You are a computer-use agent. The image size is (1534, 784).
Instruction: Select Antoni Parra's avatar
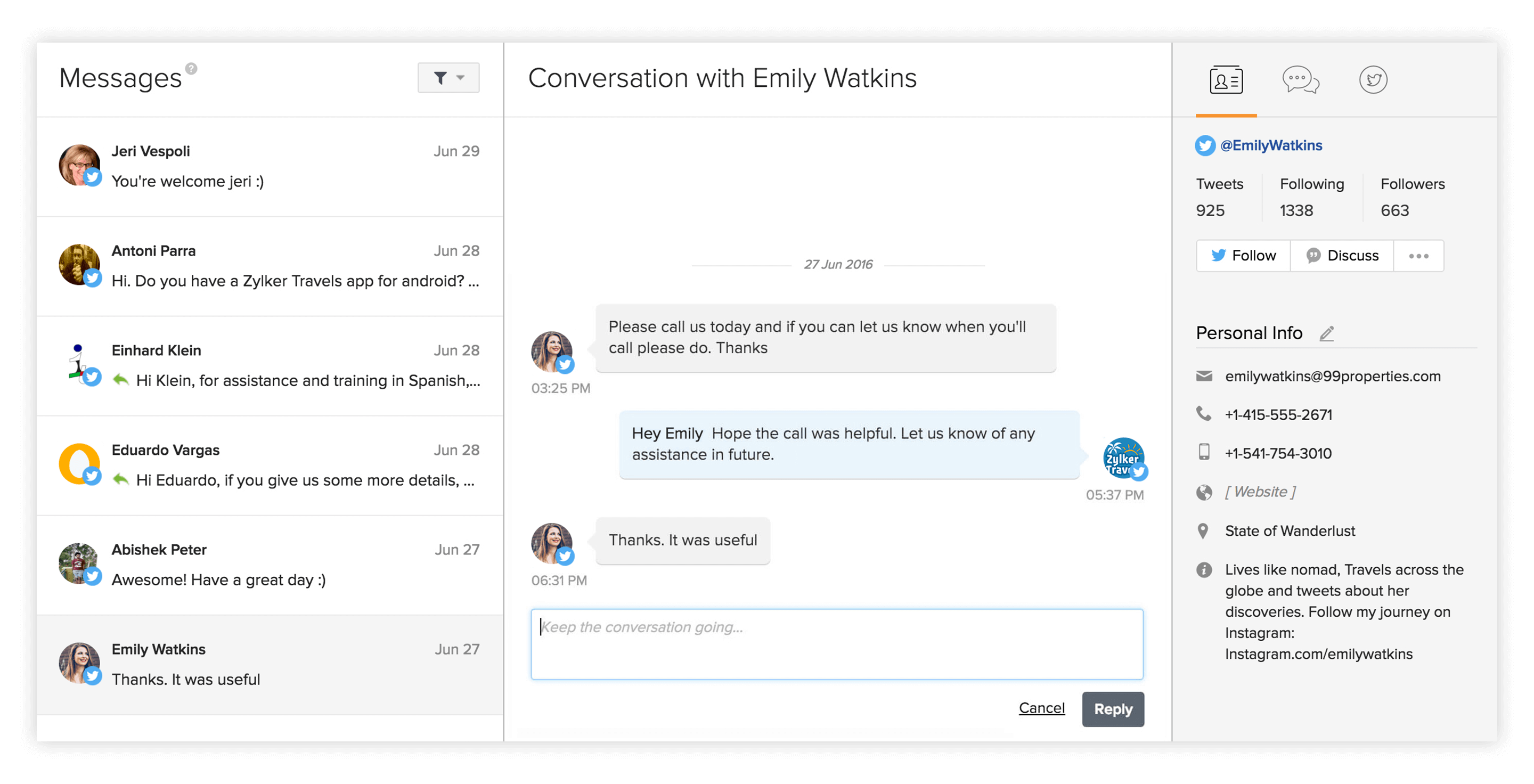[x=79, y=264]
